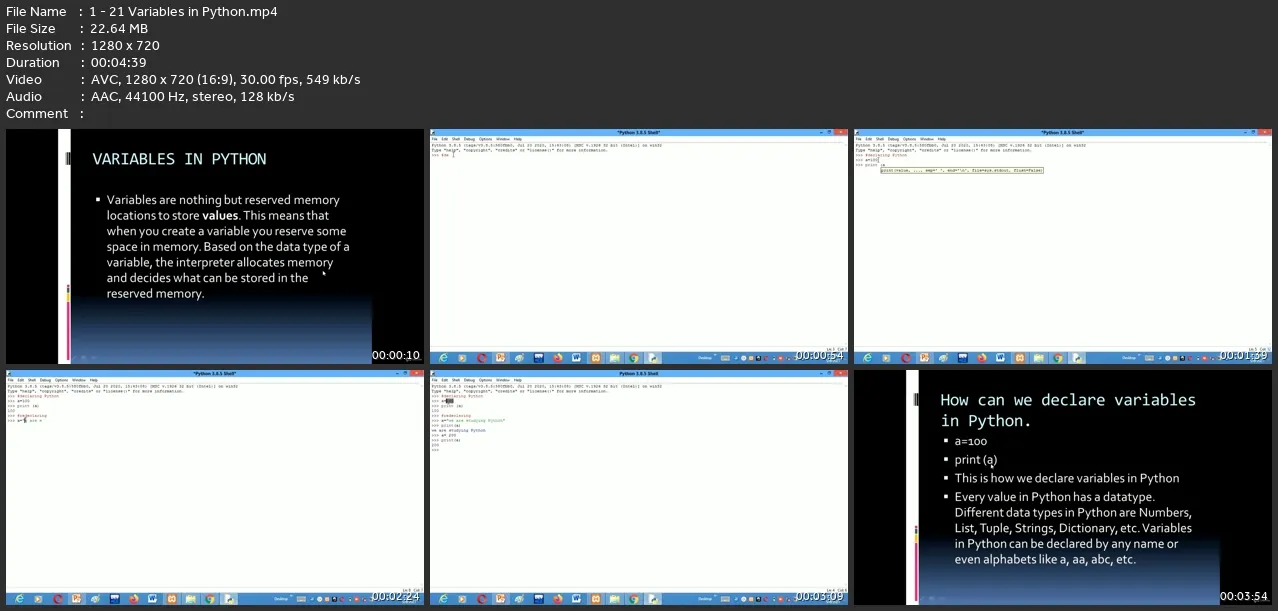Viewport: 1278px width, 611px height.
Task: Click the Chrome icon in 00:00:54 thumbnail taskbar
Action: [634, 358]
